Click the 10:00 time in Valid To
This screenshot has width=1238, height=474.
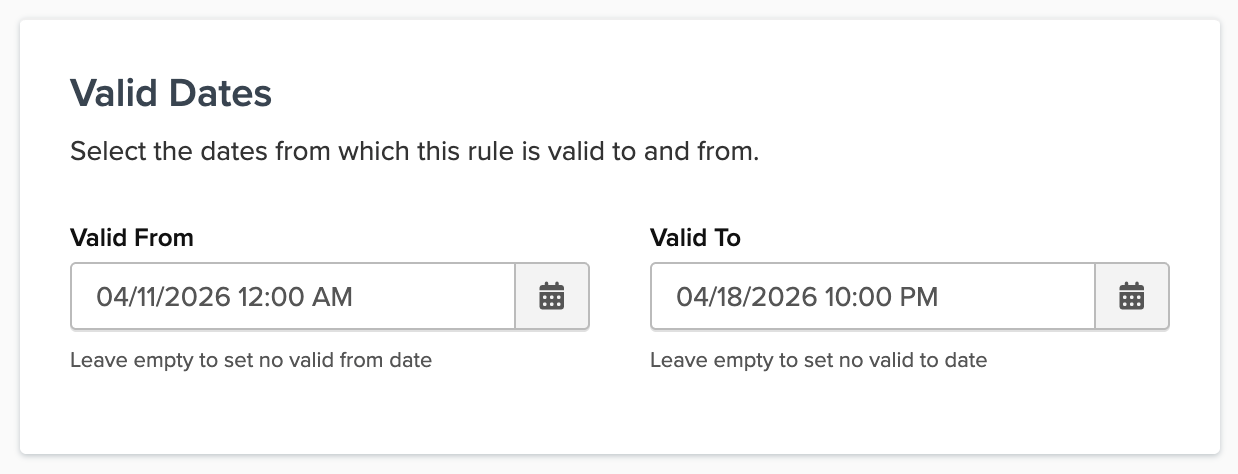850,297
